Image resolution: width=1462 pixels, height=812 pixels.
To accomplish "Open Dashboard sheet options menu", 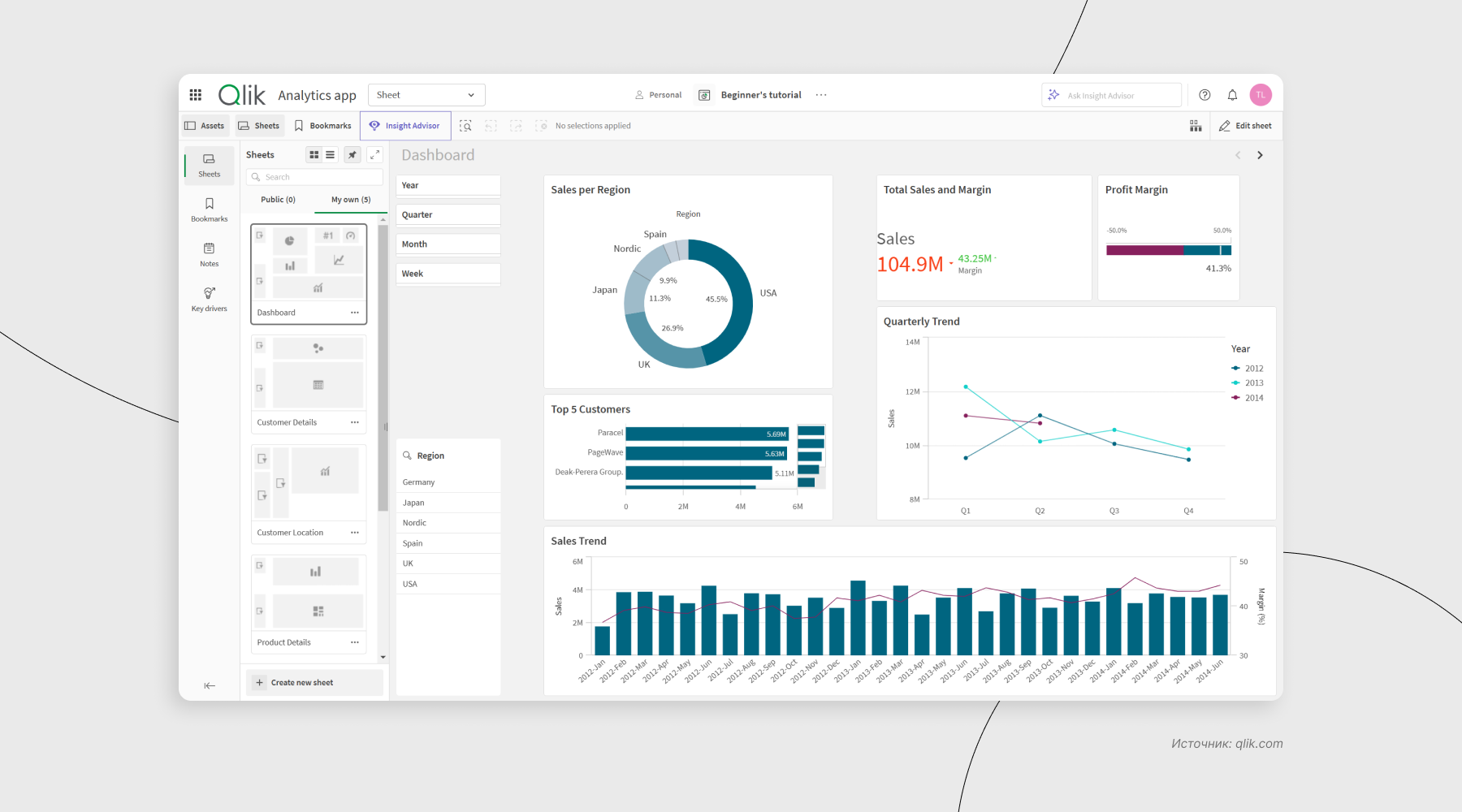I will point(355,313).
